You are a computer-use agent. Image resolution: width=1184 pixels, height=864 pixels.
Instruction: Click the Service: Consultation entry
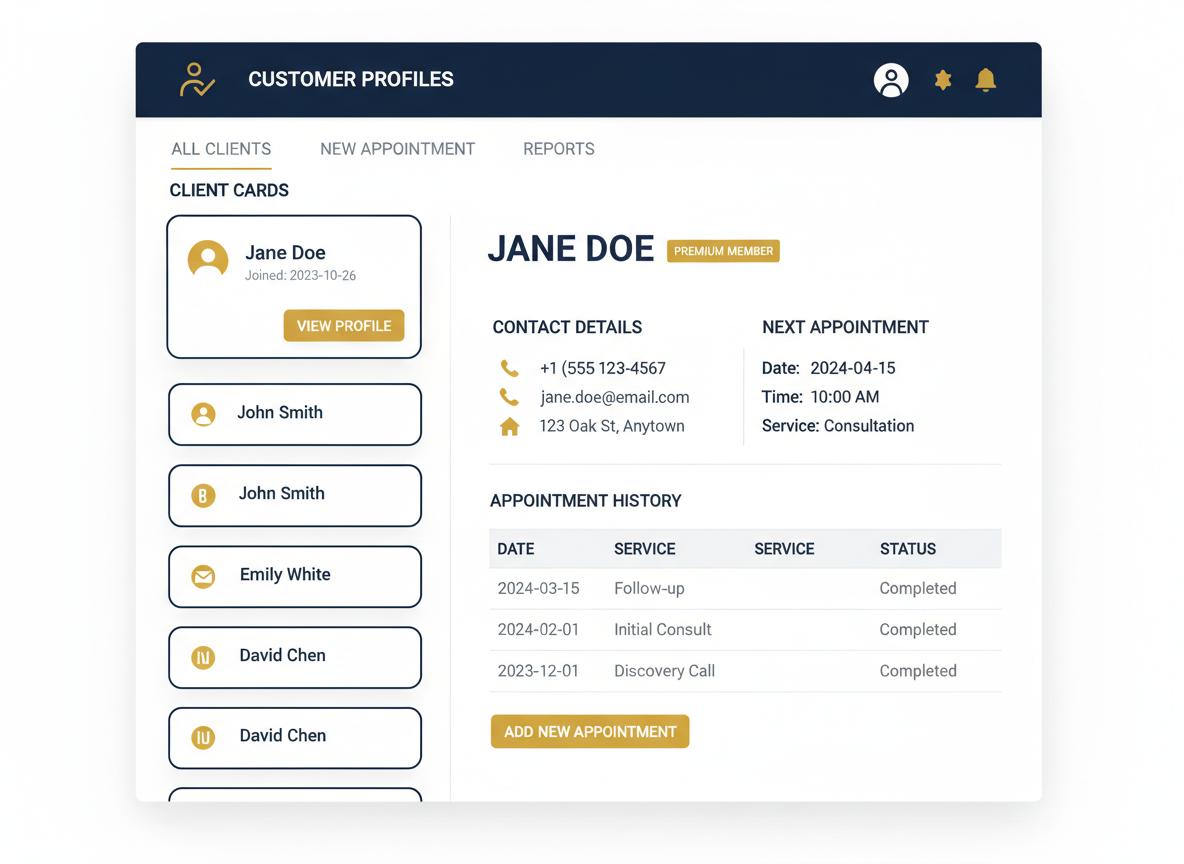point(837,426)
